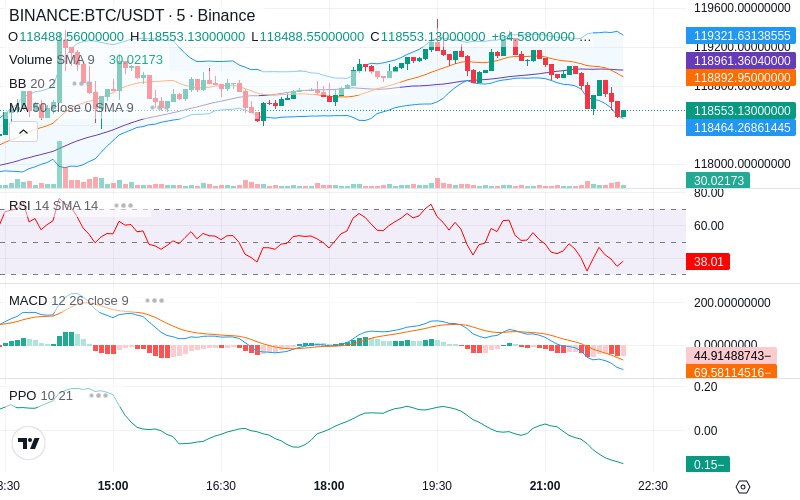Screen dimensions: 800x500
Task: Click the orange 118892.95000000 price label
Action: (741, 78)
